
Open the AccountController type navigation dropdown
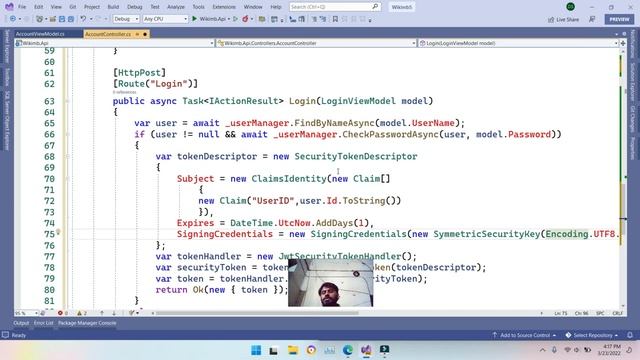click(x=316, y=43)
